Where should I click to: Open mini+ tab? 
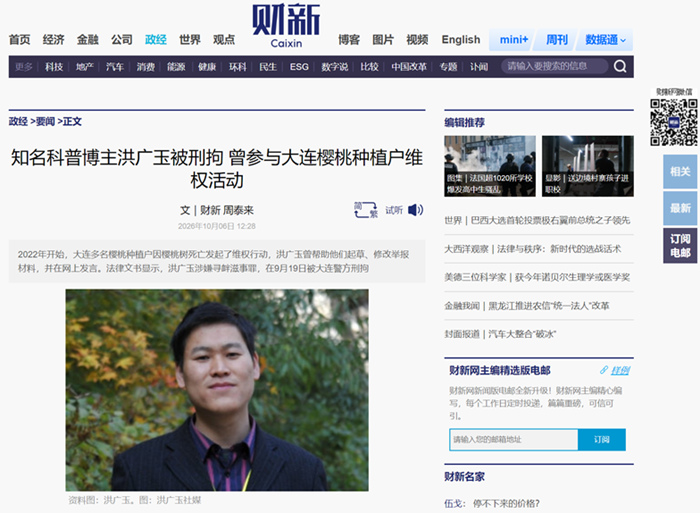pos(513,40)
